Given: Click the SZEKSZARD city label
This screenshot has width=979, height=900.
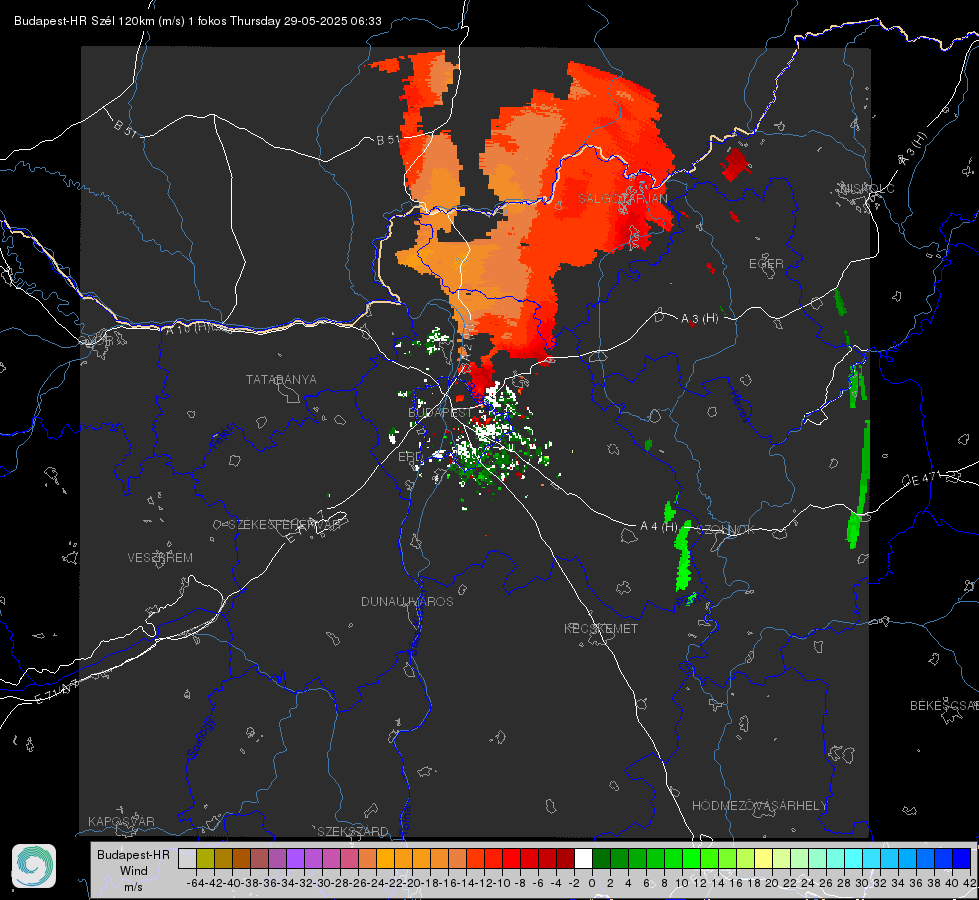Looking at the screenshot, I should pos(353,831).
